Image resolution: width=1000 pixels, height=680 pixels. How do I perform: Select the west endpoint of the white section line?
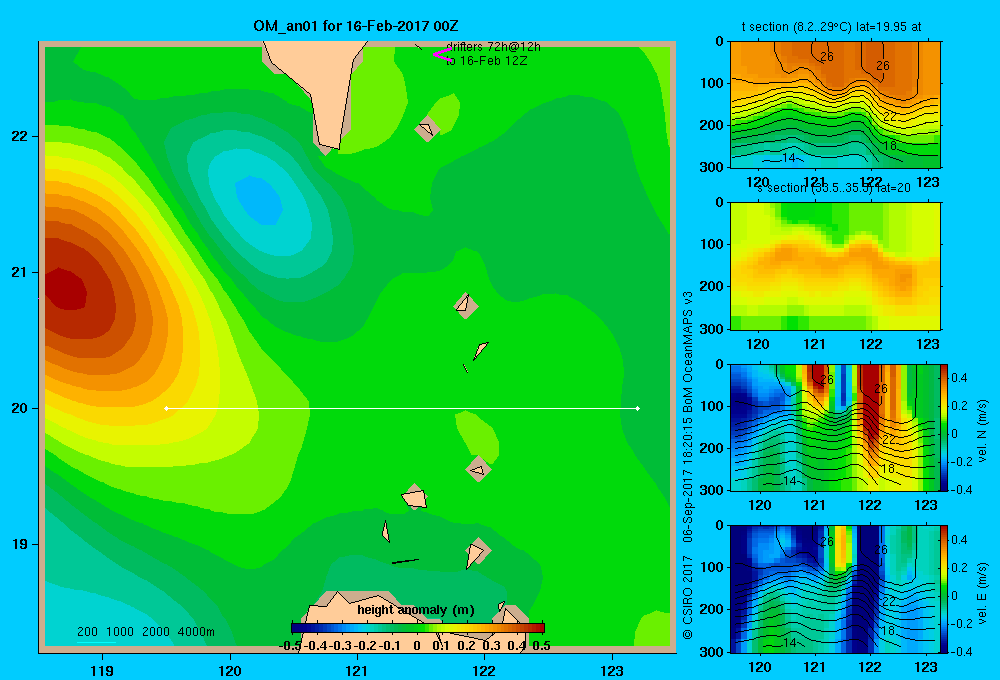pos(166,408)
